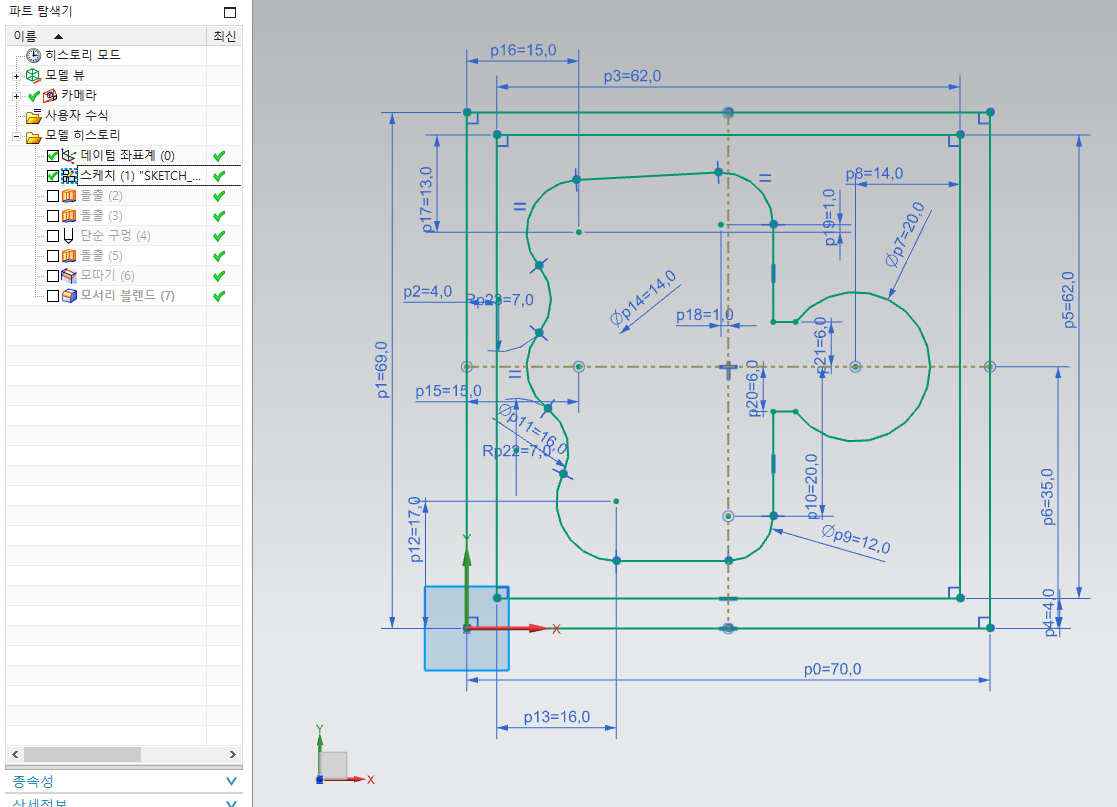Image resolution: width=1117 pixels, height=807 pixels.
Task: Expand the 상세정보 panel section
Action: (231, 803)
